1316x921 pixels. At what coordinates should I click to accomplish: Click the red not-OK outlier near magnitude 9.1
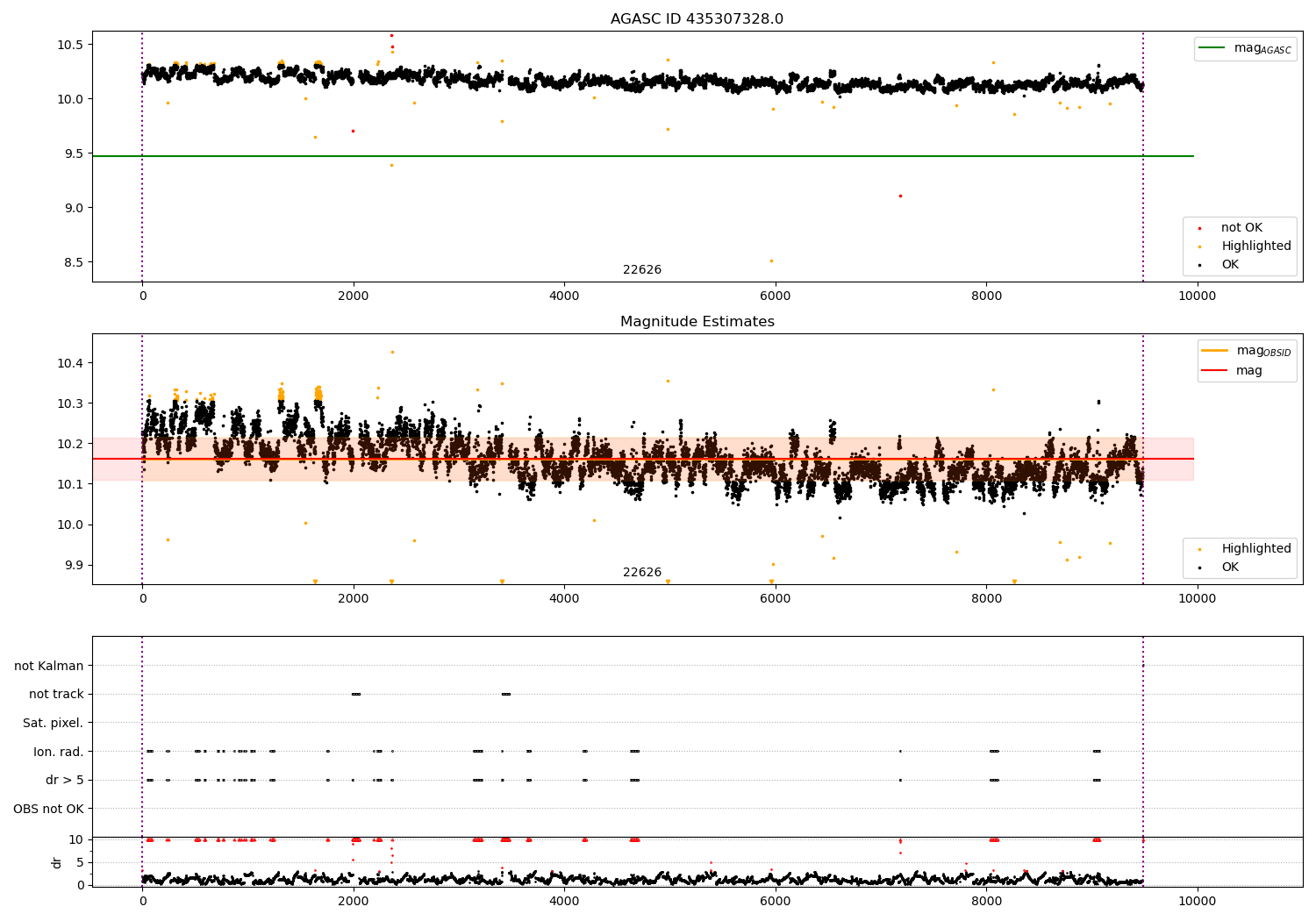pyautogui.click(x=900, y=196)
